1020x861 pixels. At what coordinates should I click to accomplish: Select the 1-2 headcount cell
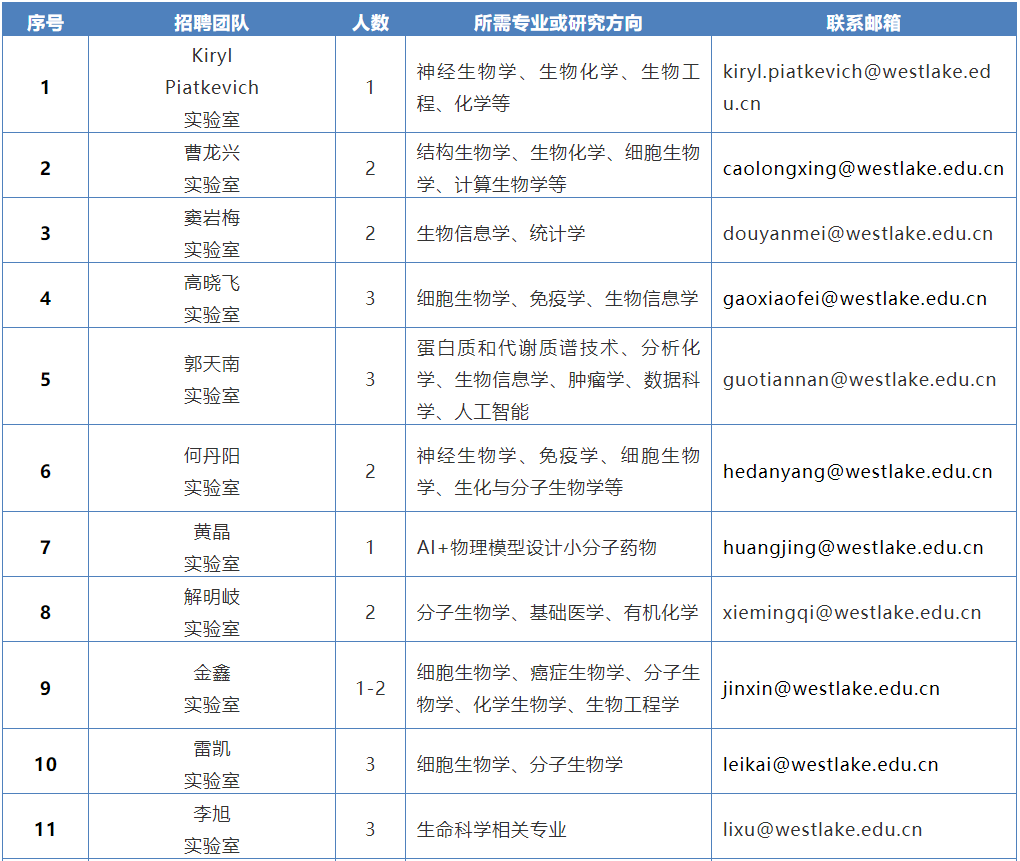click(x=370, y=685)
